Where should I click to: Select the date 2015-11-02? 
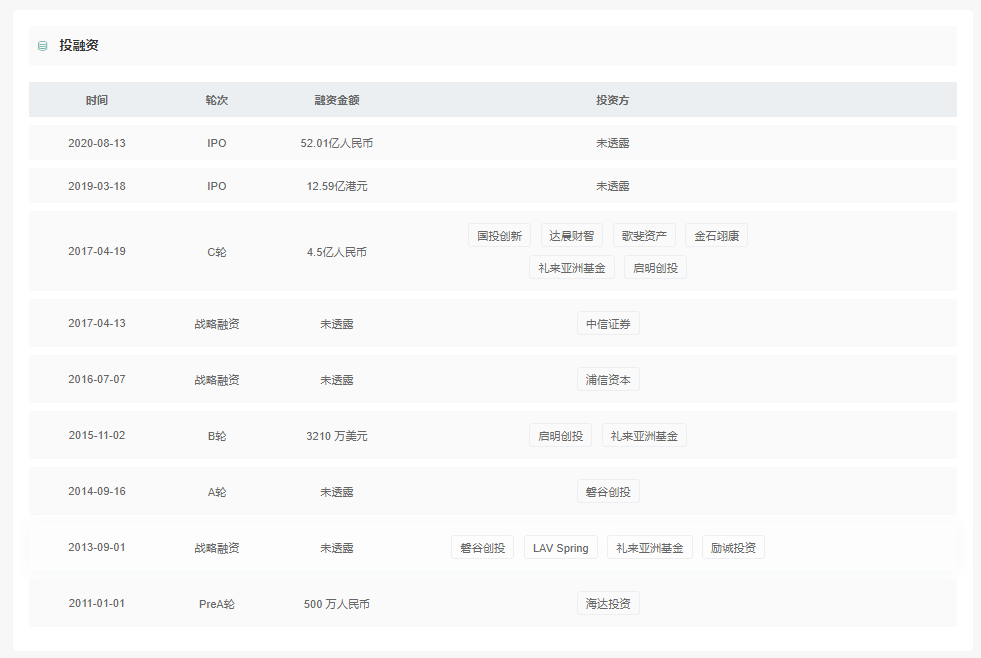97,435
